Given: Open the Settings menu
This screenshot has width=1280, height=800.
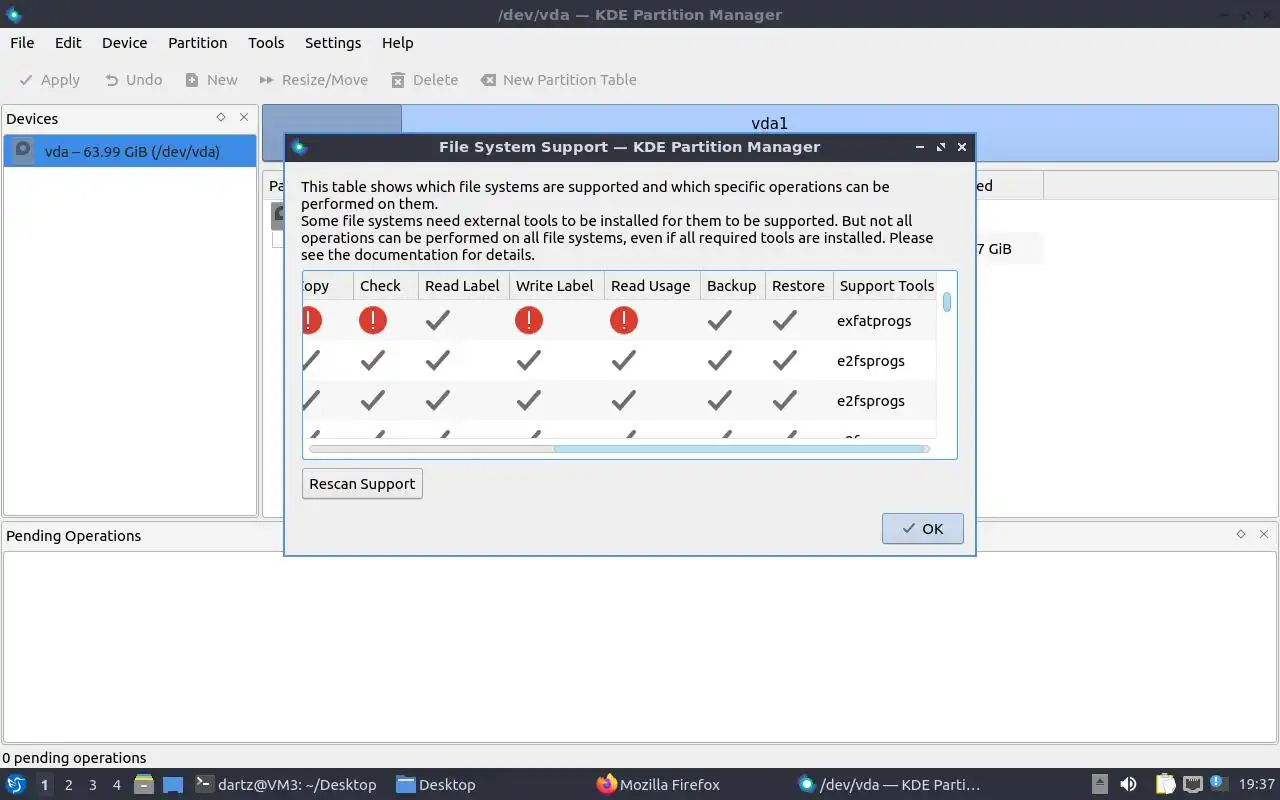Looking at the screenshot, I should click(333, 43).
